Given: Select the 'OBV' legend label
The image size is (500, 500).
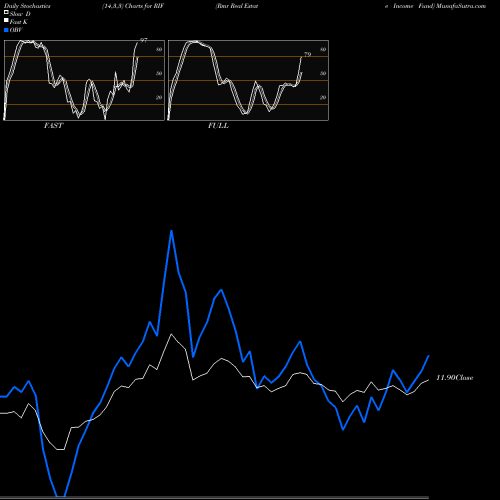Looking at the screenshot, I should (x=16, y=30).
